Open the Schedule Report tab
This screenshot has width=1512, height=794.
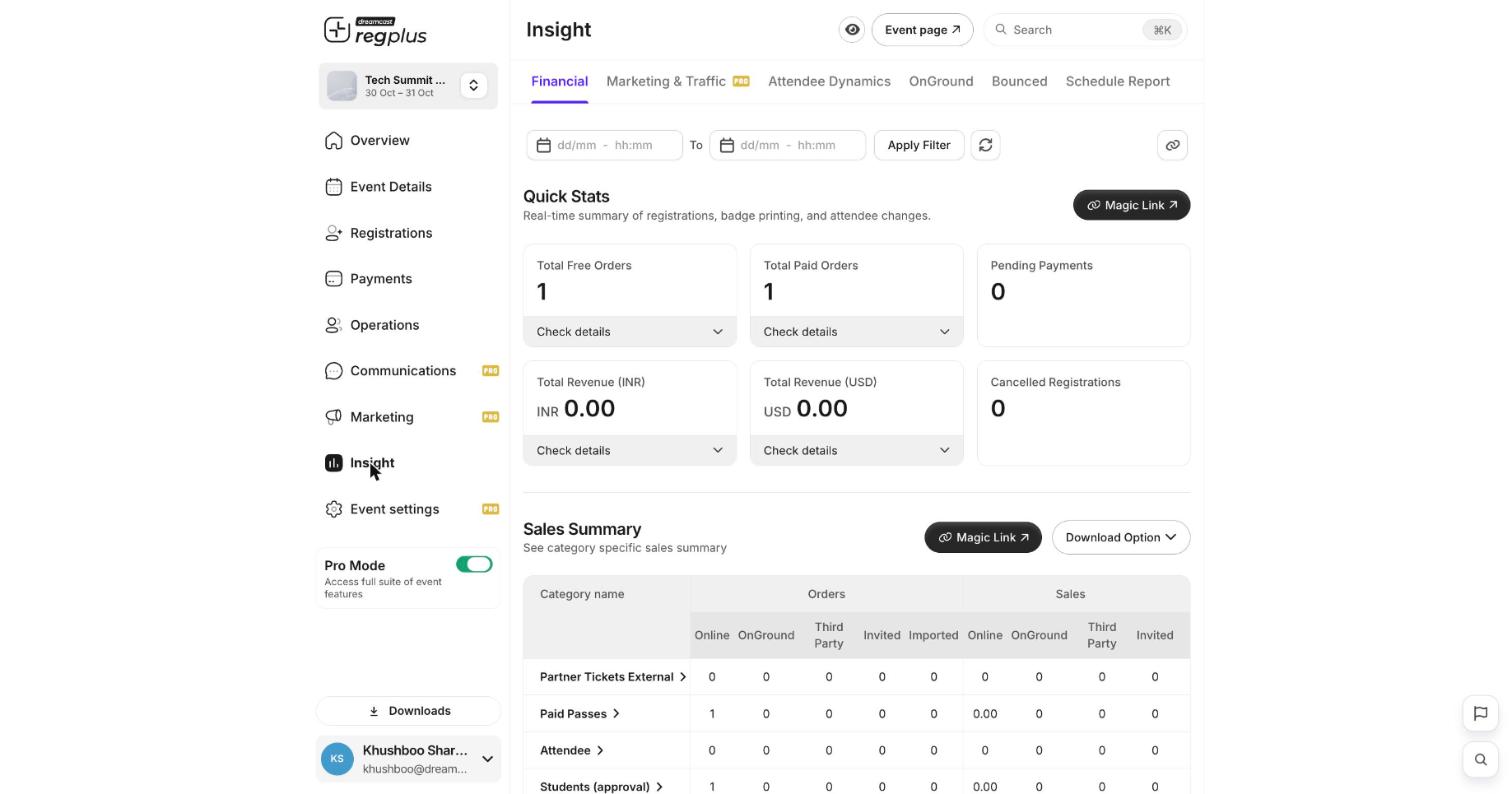coord(1117,82)
